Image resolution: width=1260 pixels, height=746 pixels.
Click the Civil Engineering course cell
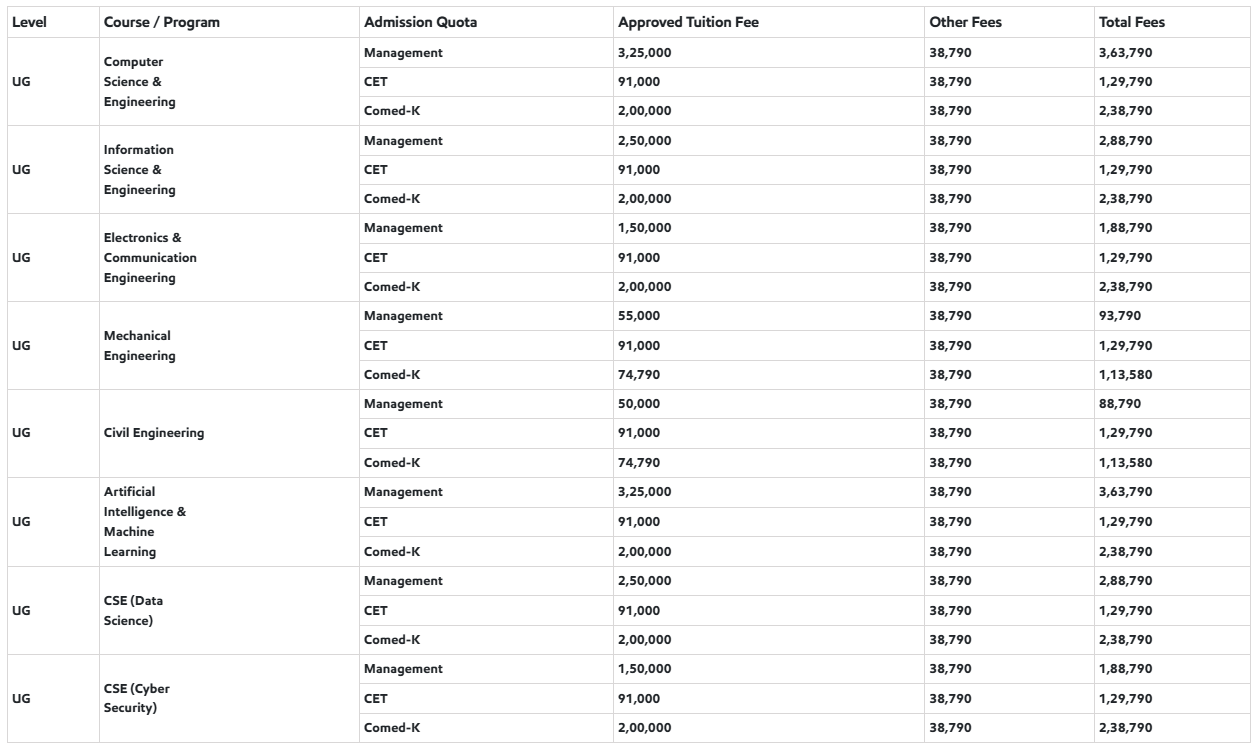[154, 433]
